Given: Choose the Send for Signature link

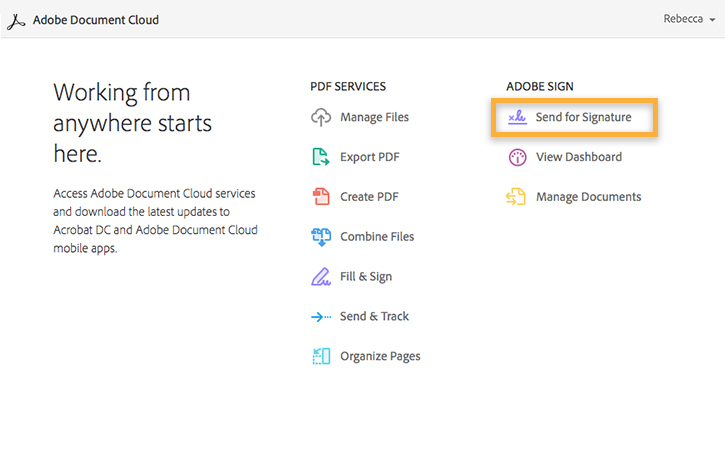Looking at the screenshot, I should pos(584,118).
